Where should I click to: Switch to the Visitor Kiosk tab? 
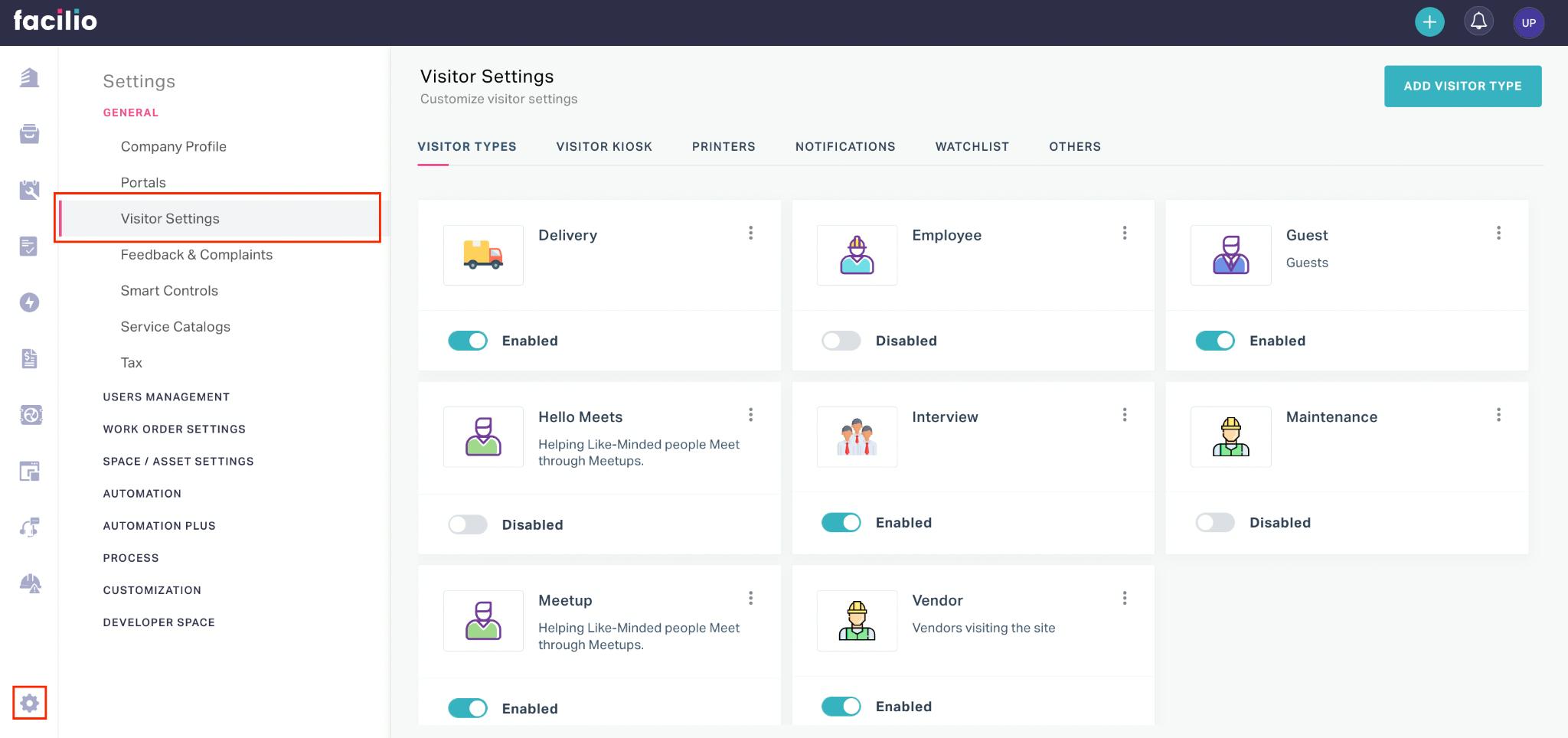click(604, 146)
